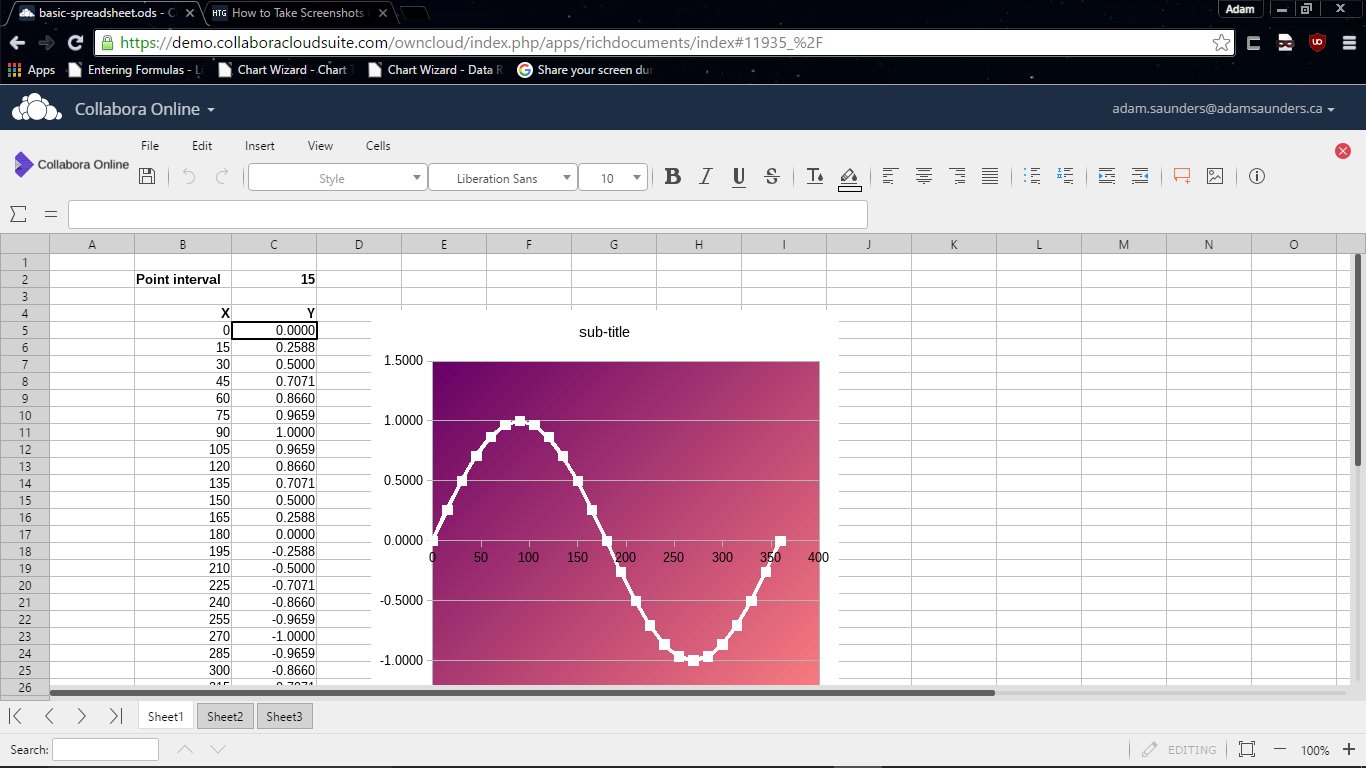The height and width of the screenshot is (768, 1366).
Task: Toggle strikethrough formatting
Action: tap(771, 177)
